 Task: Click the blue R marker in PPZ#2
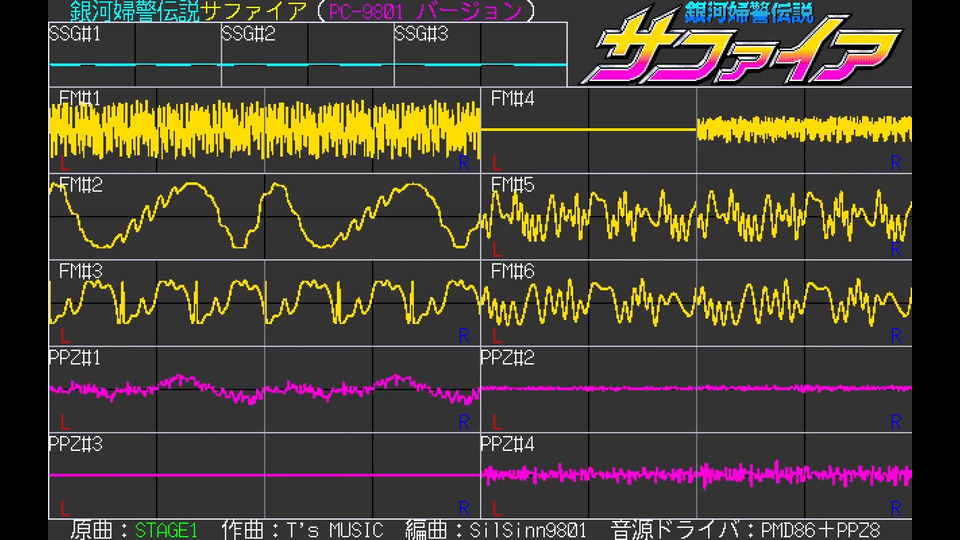pyautogui.click(x=896, y=422)
